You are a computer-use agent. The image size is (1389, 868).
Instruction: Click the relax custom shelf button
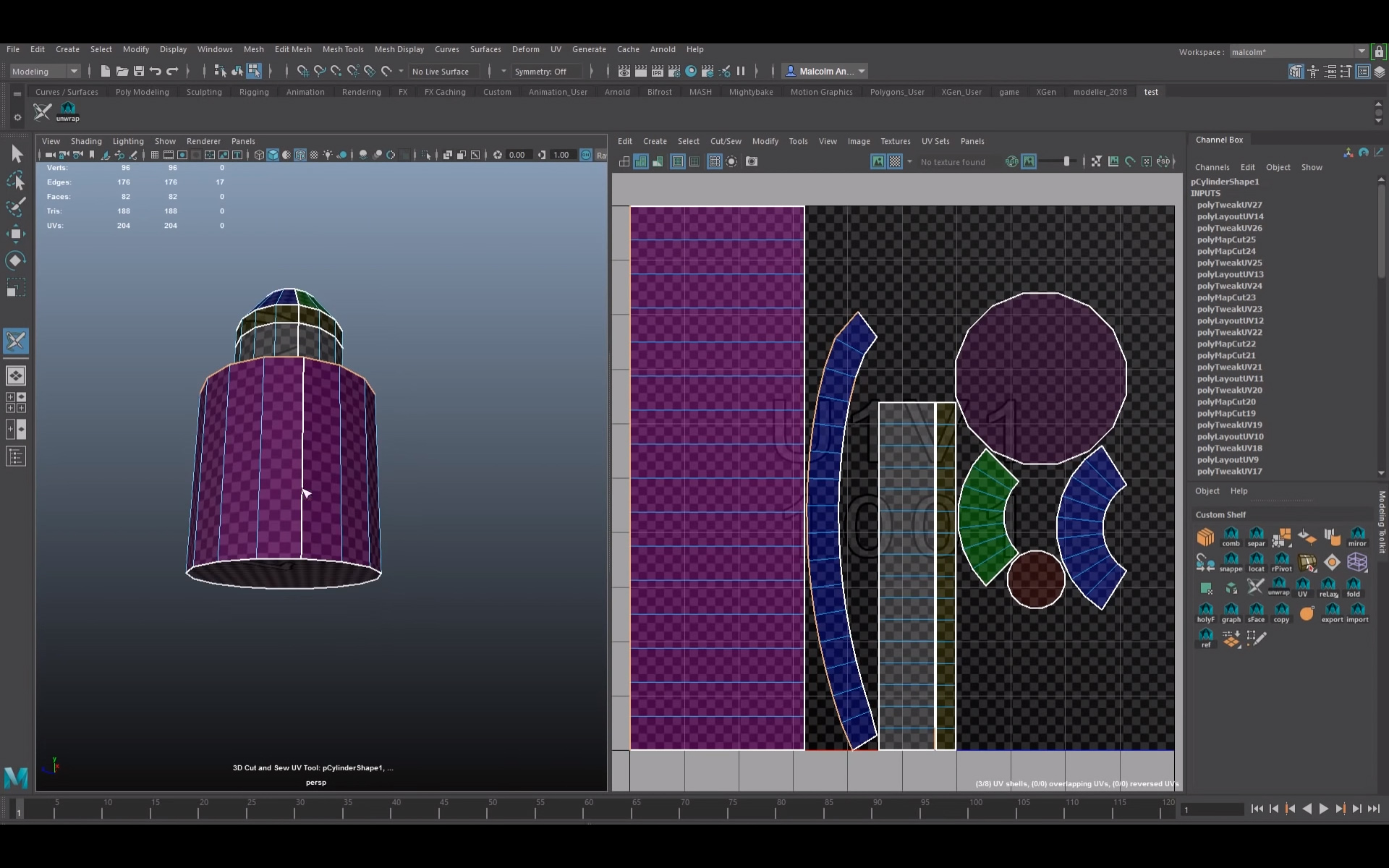point(1328,587)
